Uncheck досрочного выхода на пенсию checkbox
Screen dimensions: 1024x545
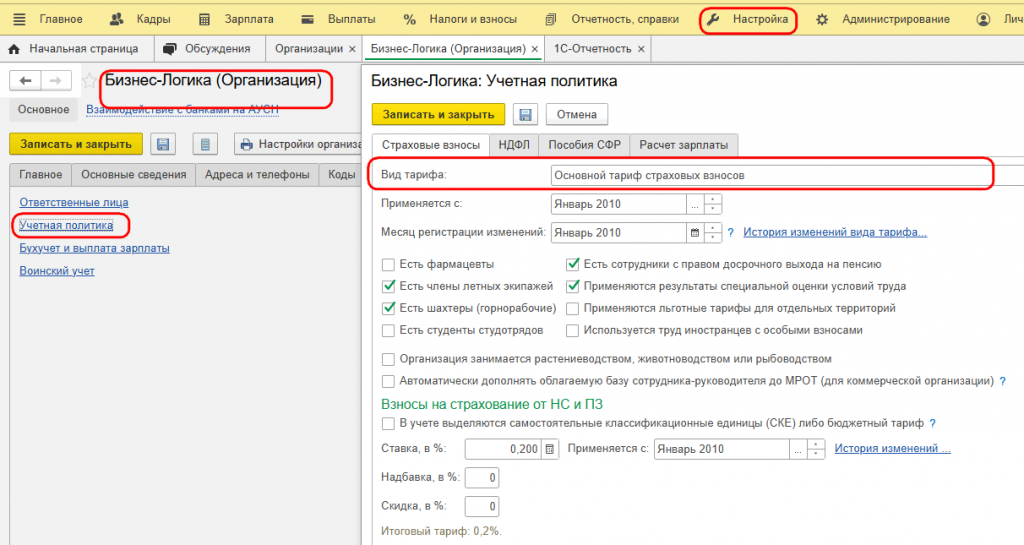573,264
